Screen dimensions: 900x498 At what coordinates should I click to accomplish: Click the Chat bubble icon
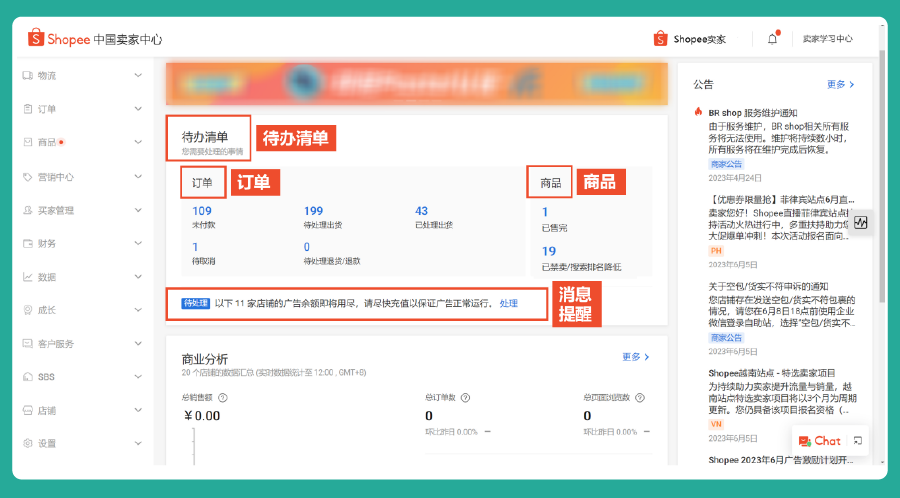pos(805,441)
